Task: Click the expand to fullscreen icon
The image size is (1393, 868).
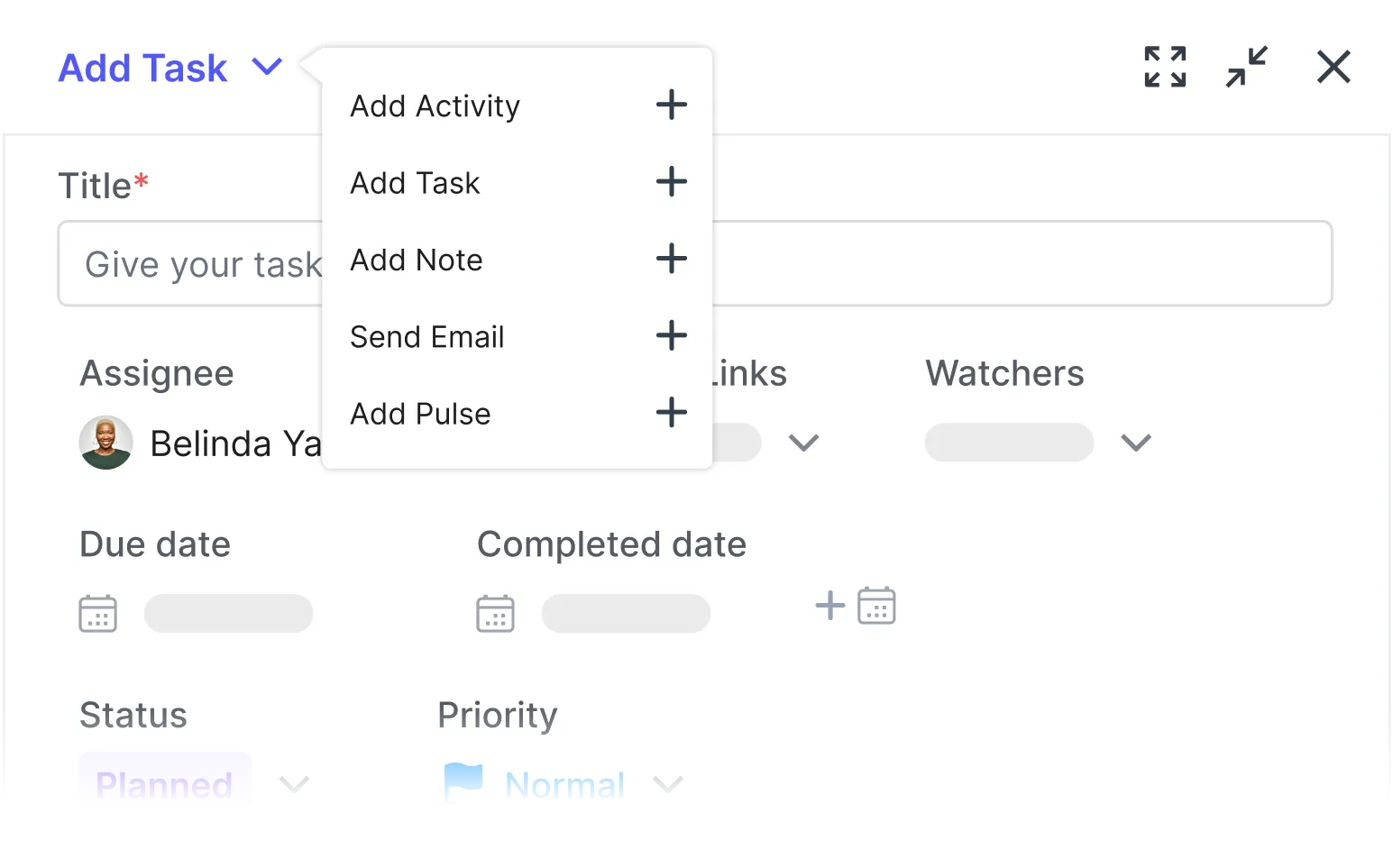Action: [1165, 67]
